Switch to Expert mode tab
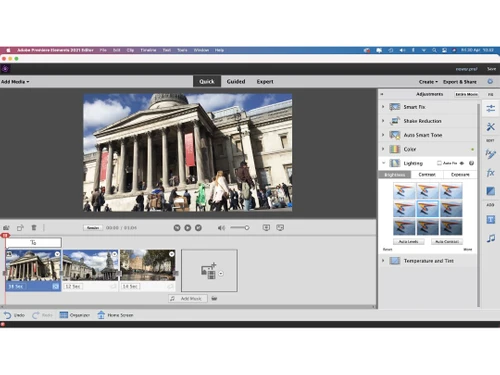 (265, 81)
